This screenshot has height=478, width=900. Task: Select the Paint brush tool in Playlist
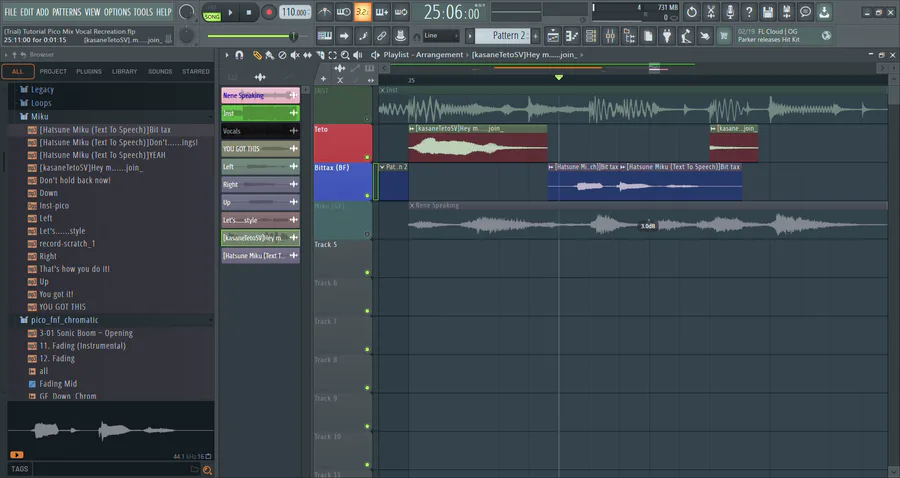(x=270, y=55)
